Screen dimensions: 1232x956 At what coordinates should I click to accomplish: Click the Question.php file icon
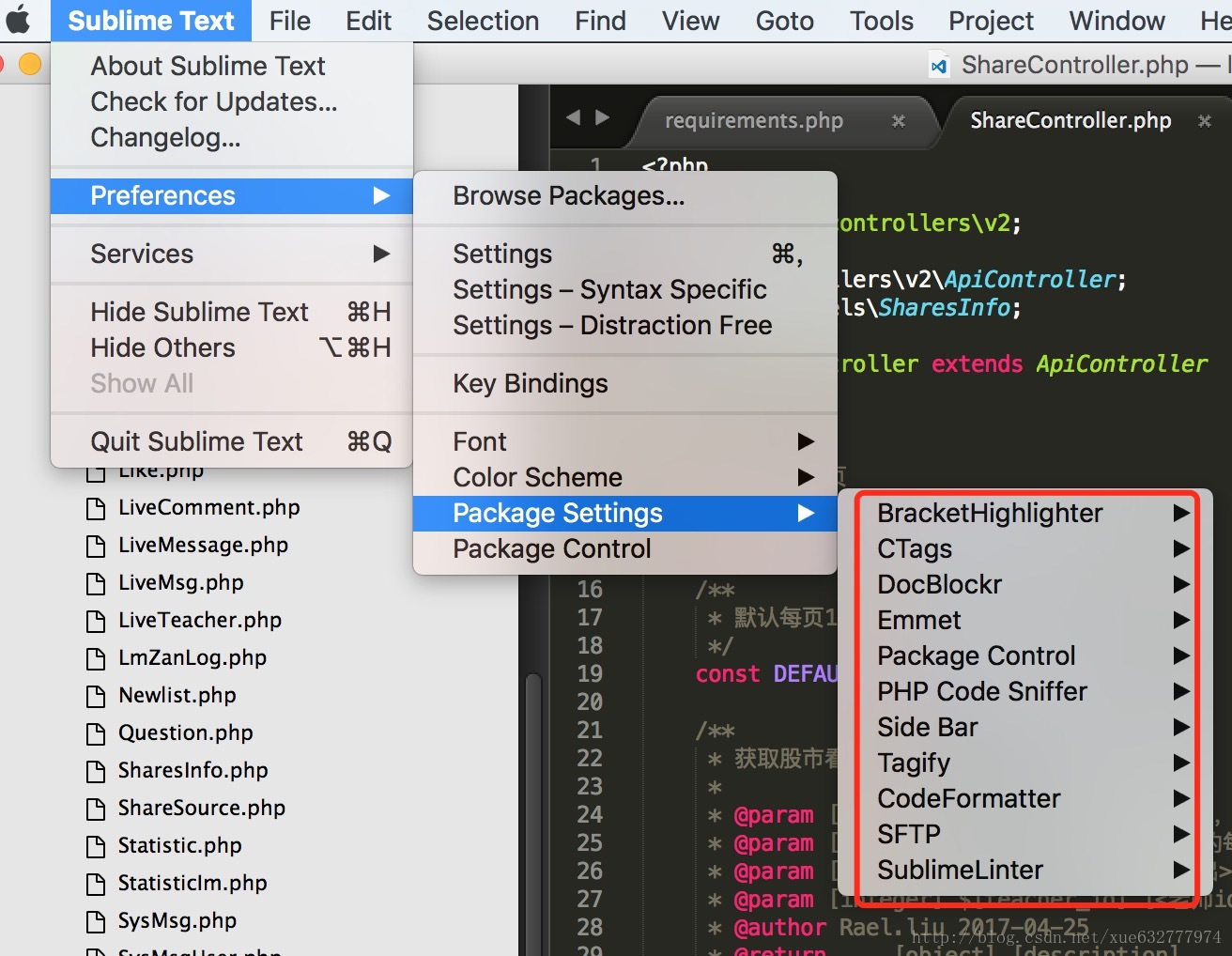[96, 733]
